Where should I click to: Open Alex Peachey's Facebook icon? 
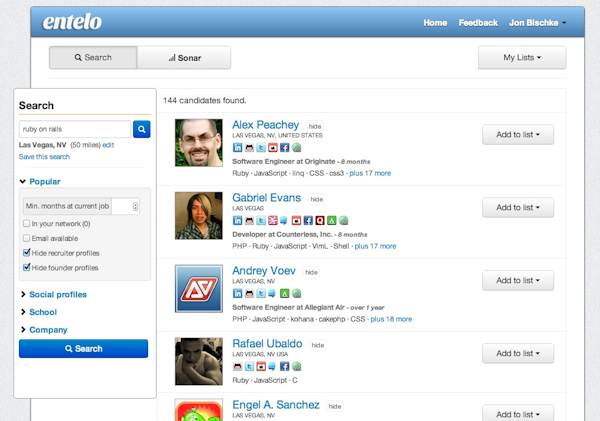[x=284, y=147]
